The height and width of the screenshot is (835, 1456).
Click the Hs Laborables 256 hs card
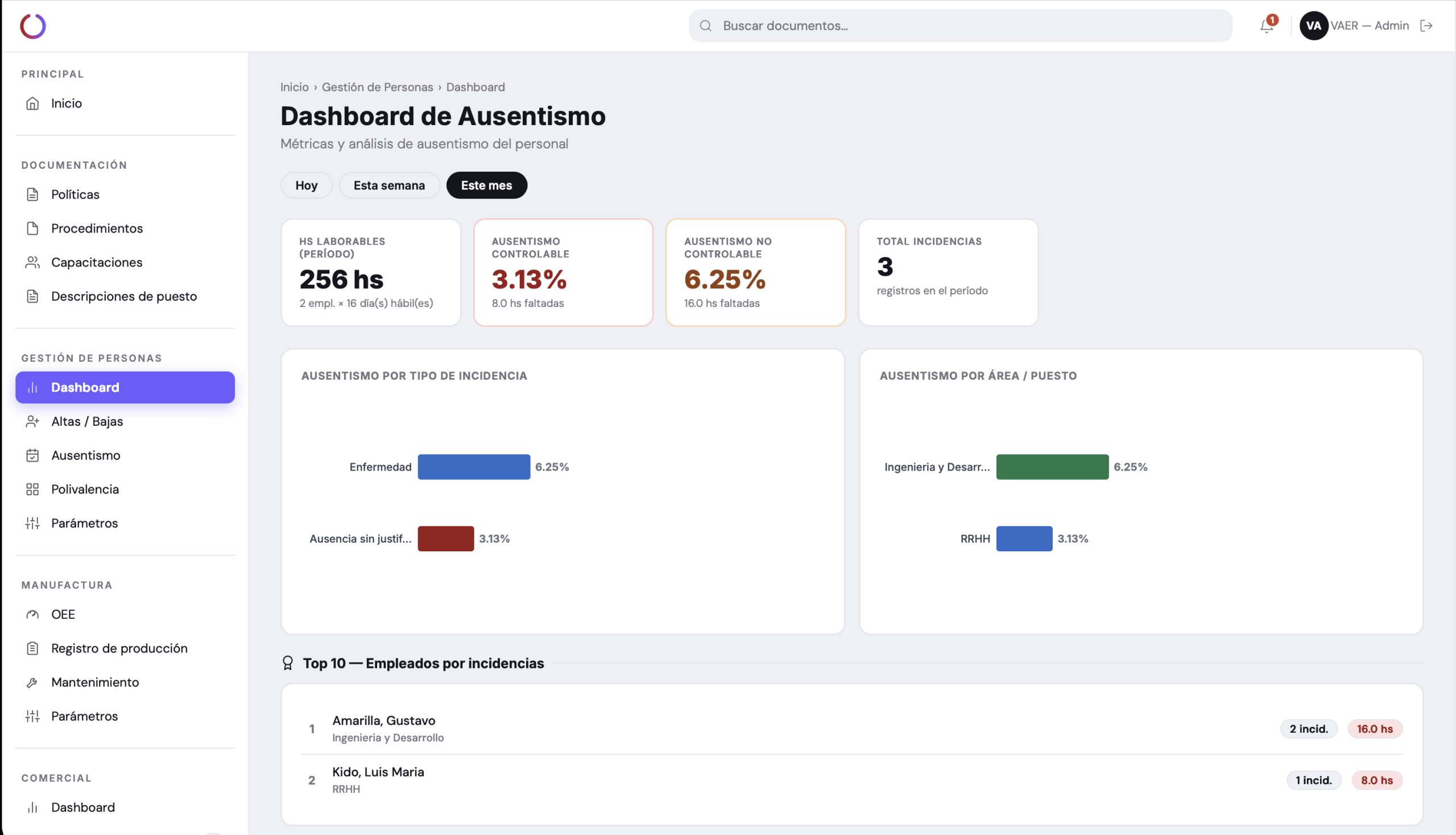pyautogui.click(x=371, y=272)
